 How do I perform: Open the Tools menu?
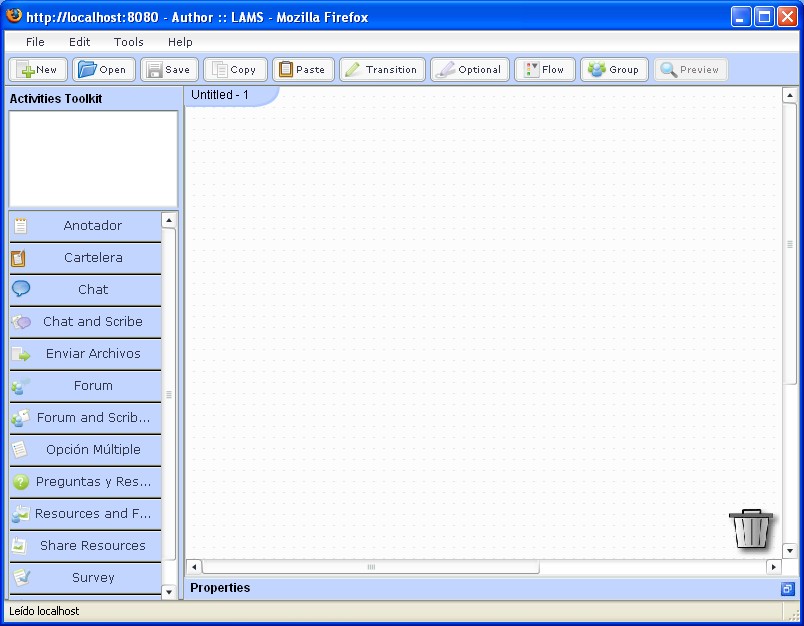pyautogui.click(x=128, y=42)
